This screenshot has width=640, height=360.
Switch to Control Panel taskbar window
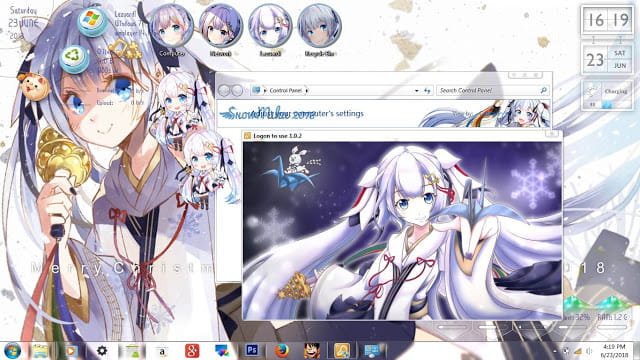click(372, 351)
